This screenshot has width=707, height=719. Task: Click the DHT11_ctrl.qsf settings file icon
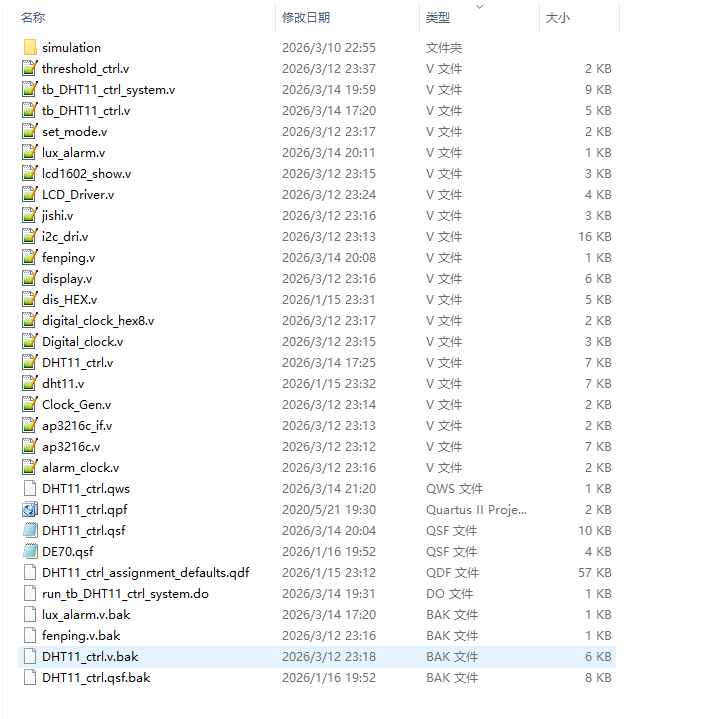(30, 531)
